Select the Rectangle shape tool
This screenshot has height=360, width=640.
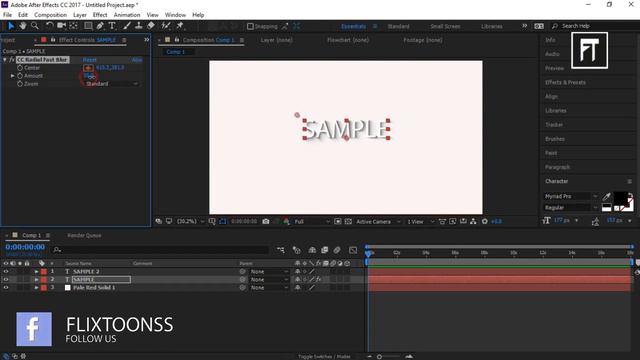point(88,26)
